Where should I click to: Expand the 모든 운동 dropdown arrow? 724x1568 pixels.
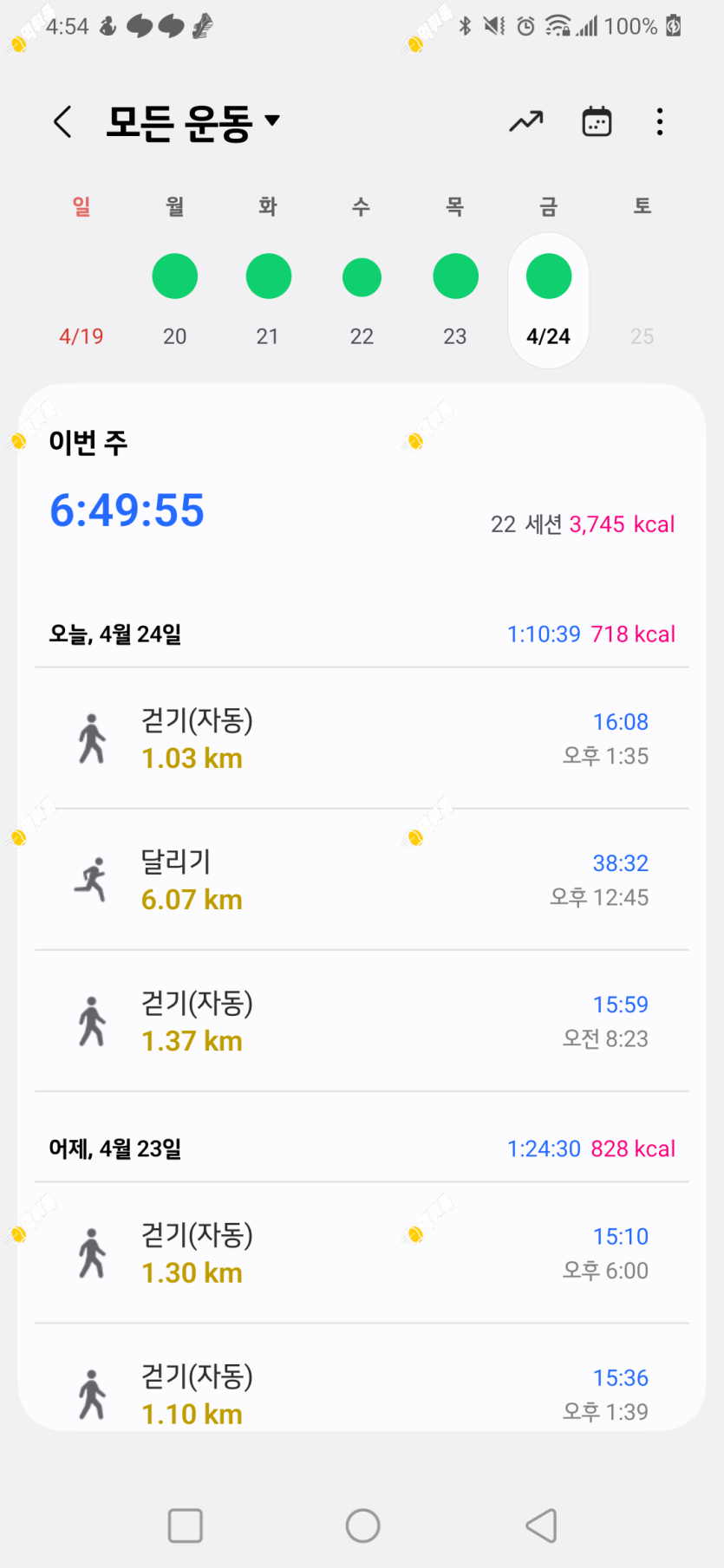tap(272, 120)
